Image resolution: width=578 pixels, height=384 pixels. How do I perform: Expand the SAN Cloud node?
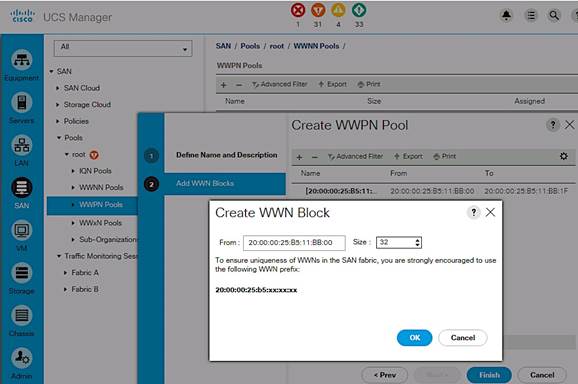click(58, 88)
